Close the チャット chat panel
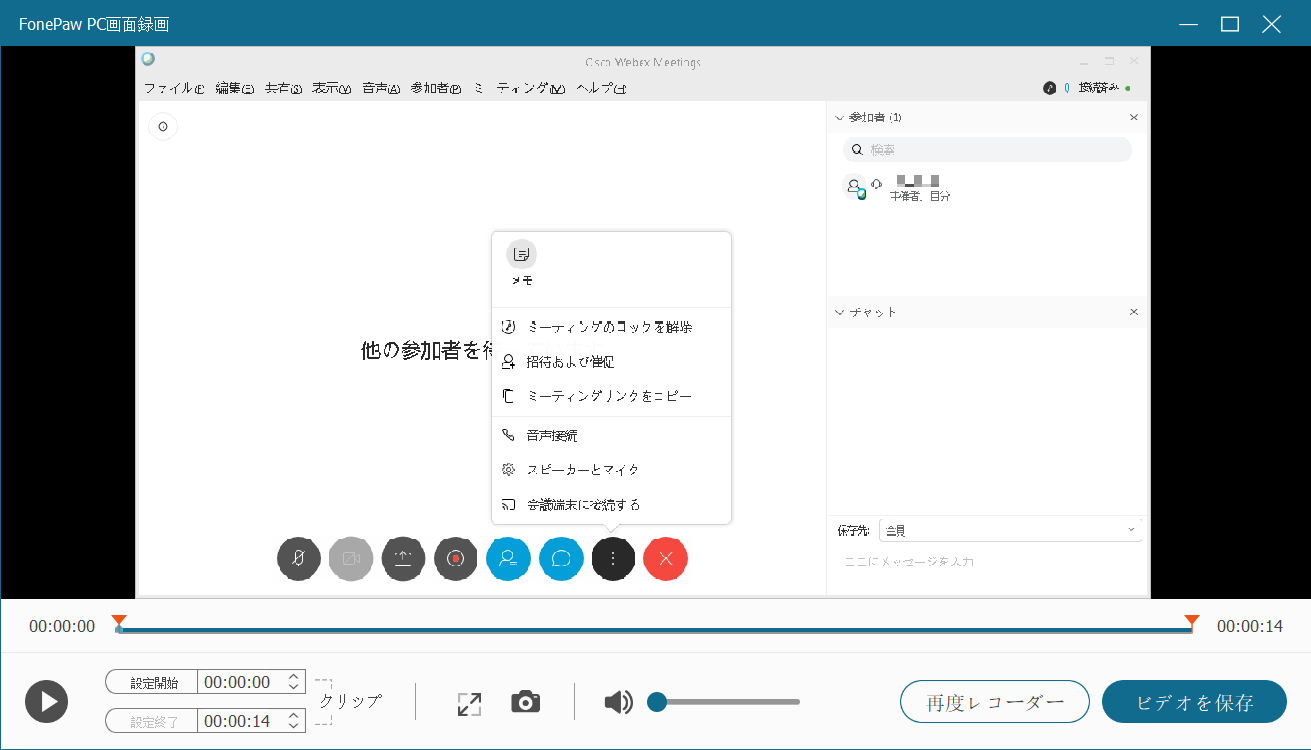 [1134, 312]
